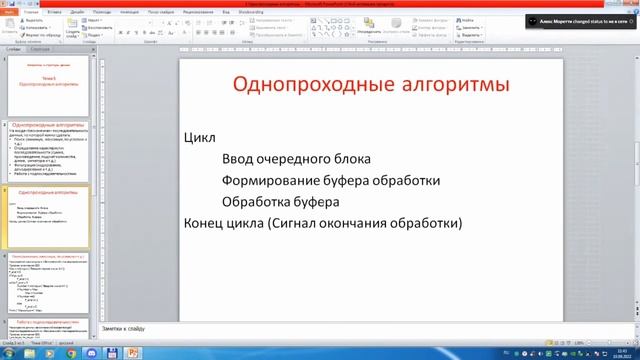Switch to the Outline (Структура) pane tab
The height and width of the screenshot is (360, 640).
(40, 49)
